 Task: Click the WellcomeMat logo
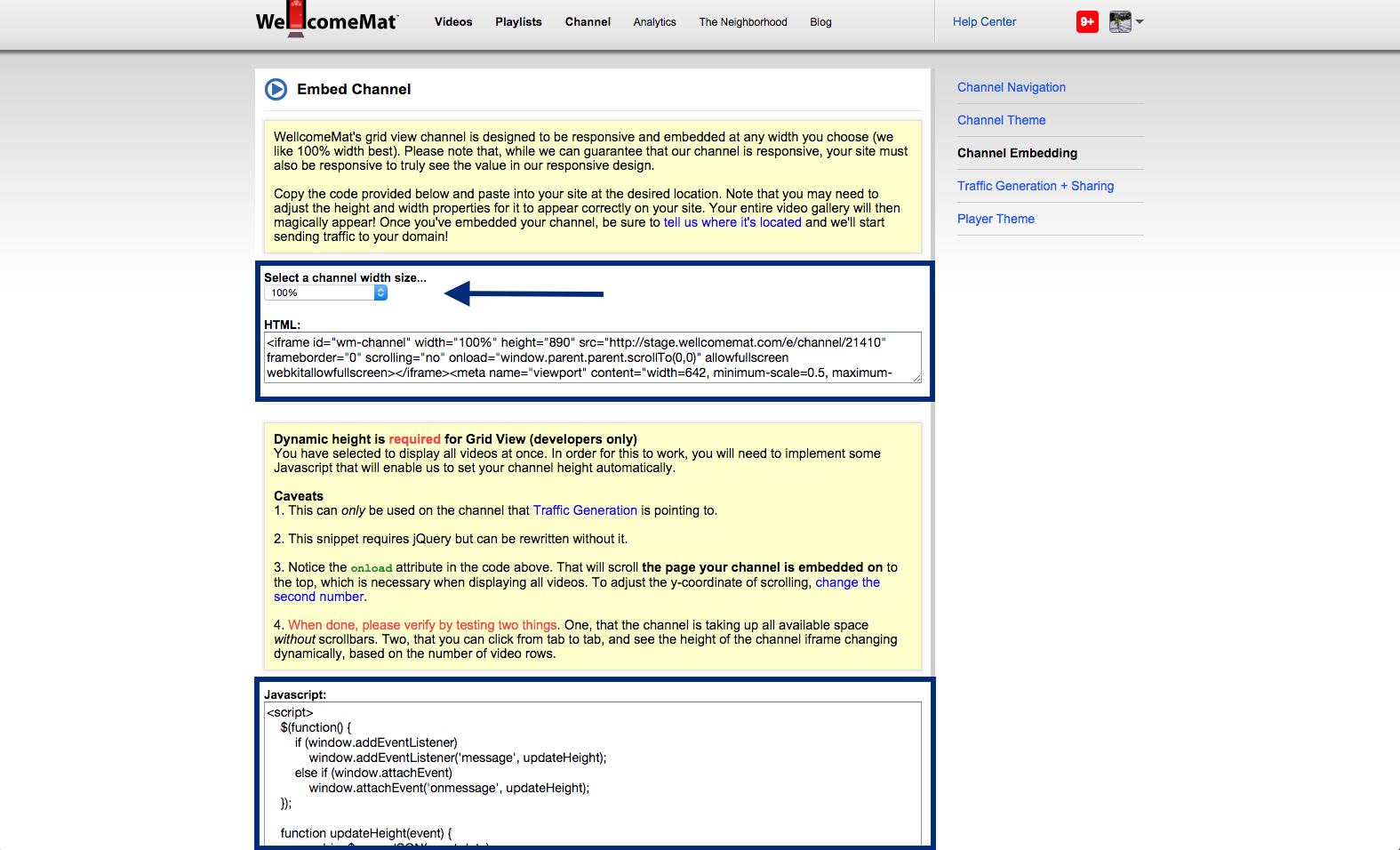click(x=326, y=21)
